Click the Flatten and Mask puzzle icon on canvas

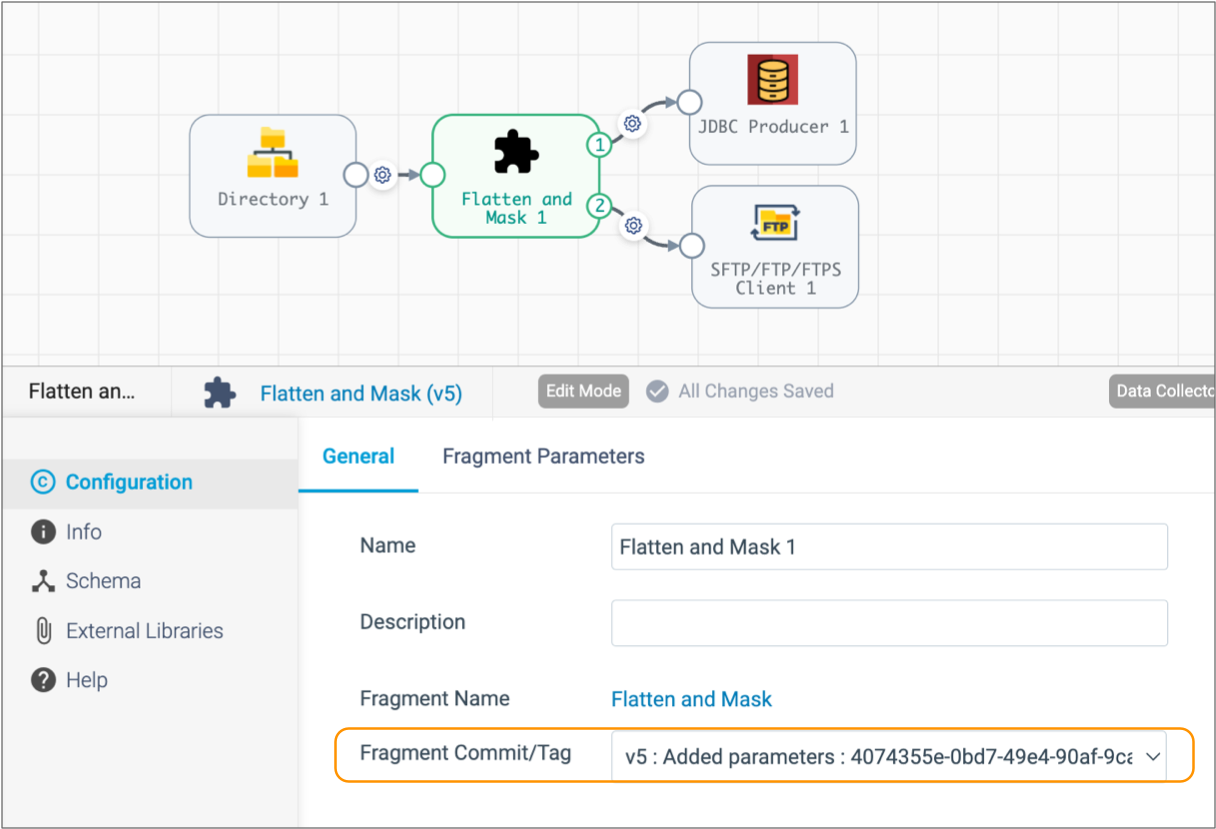click(x=516, y=153)
